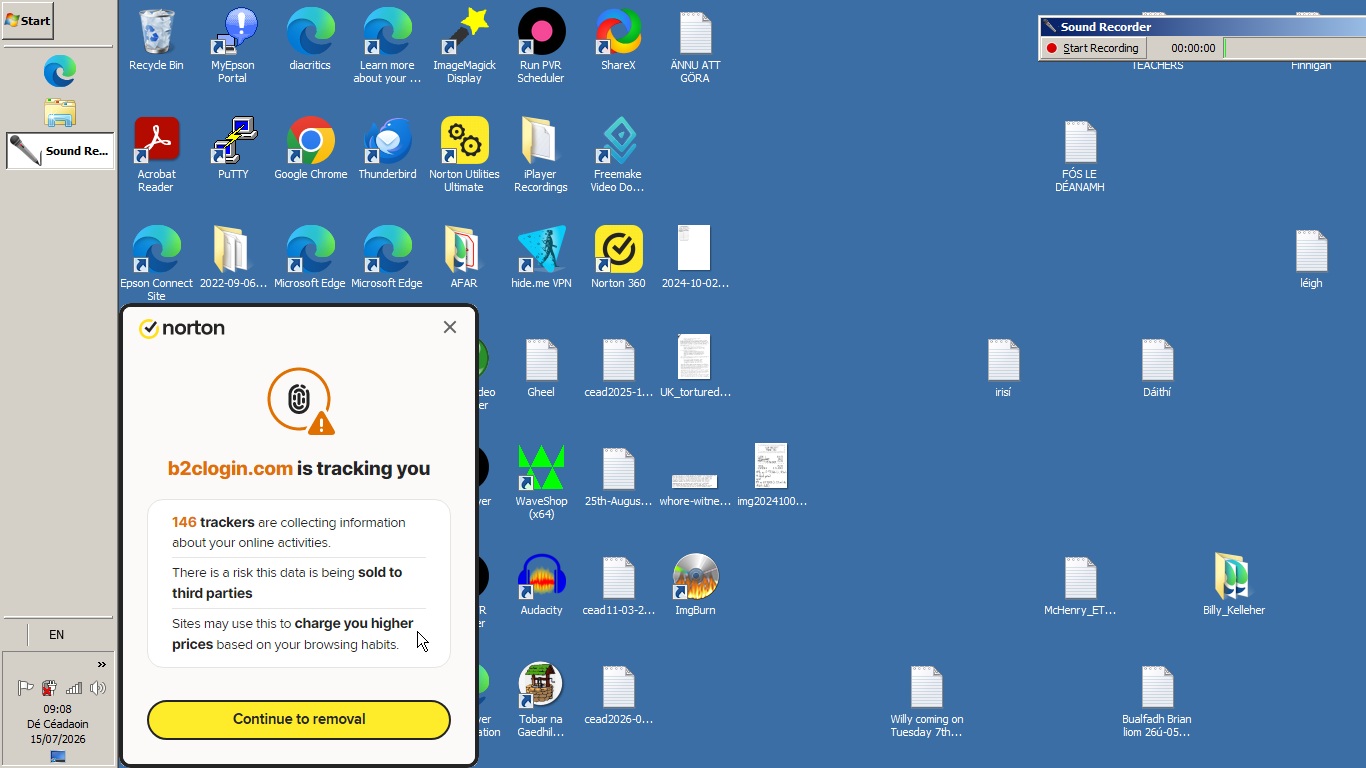This screenshot has width=1366, height=768.
Task: Click the '146 trackers' text
Action: [x=214, y=522]
